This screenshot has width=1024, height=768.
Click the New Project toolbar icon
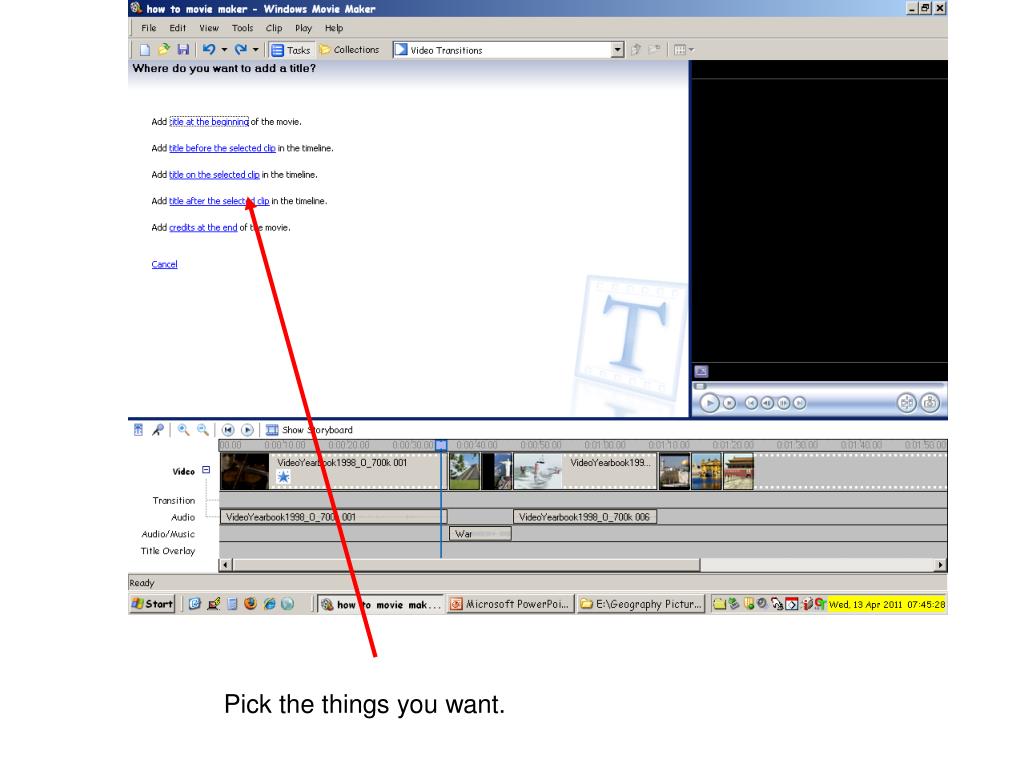pos(145,50)
